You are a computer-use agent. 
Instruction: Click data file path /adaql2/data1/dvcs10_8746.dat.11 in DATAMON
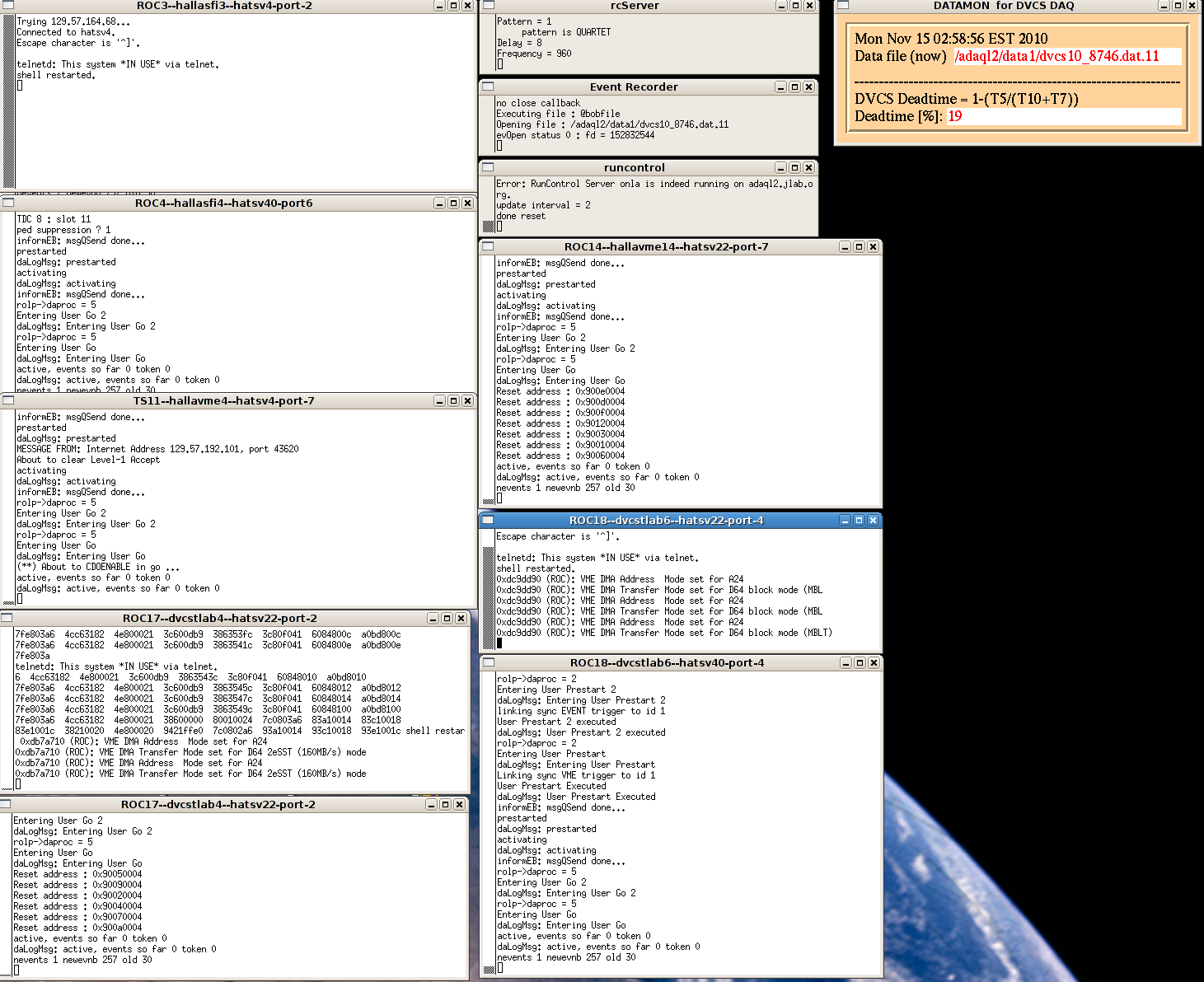pos(1056,56)
